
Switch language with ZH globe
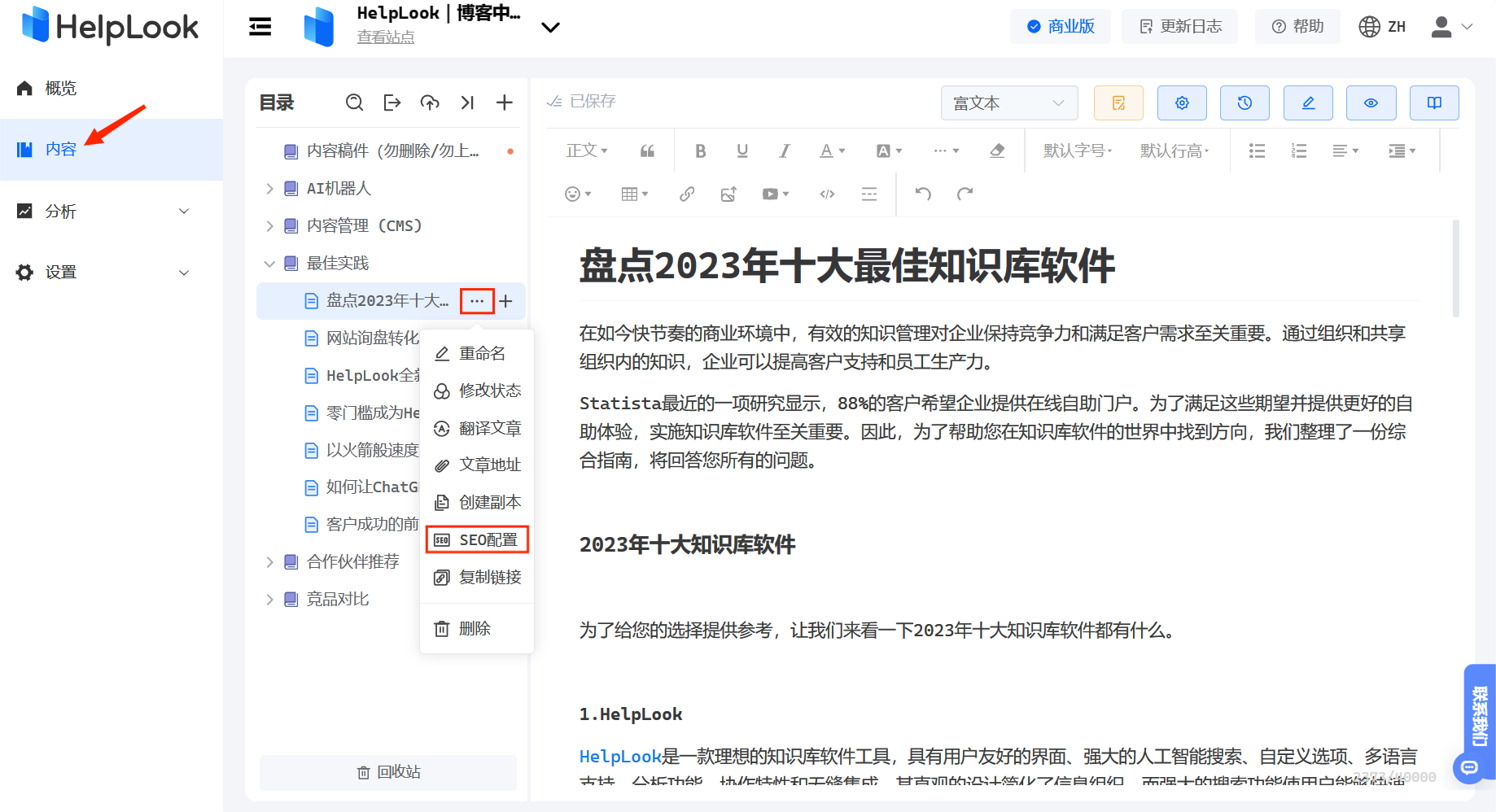1382,27
